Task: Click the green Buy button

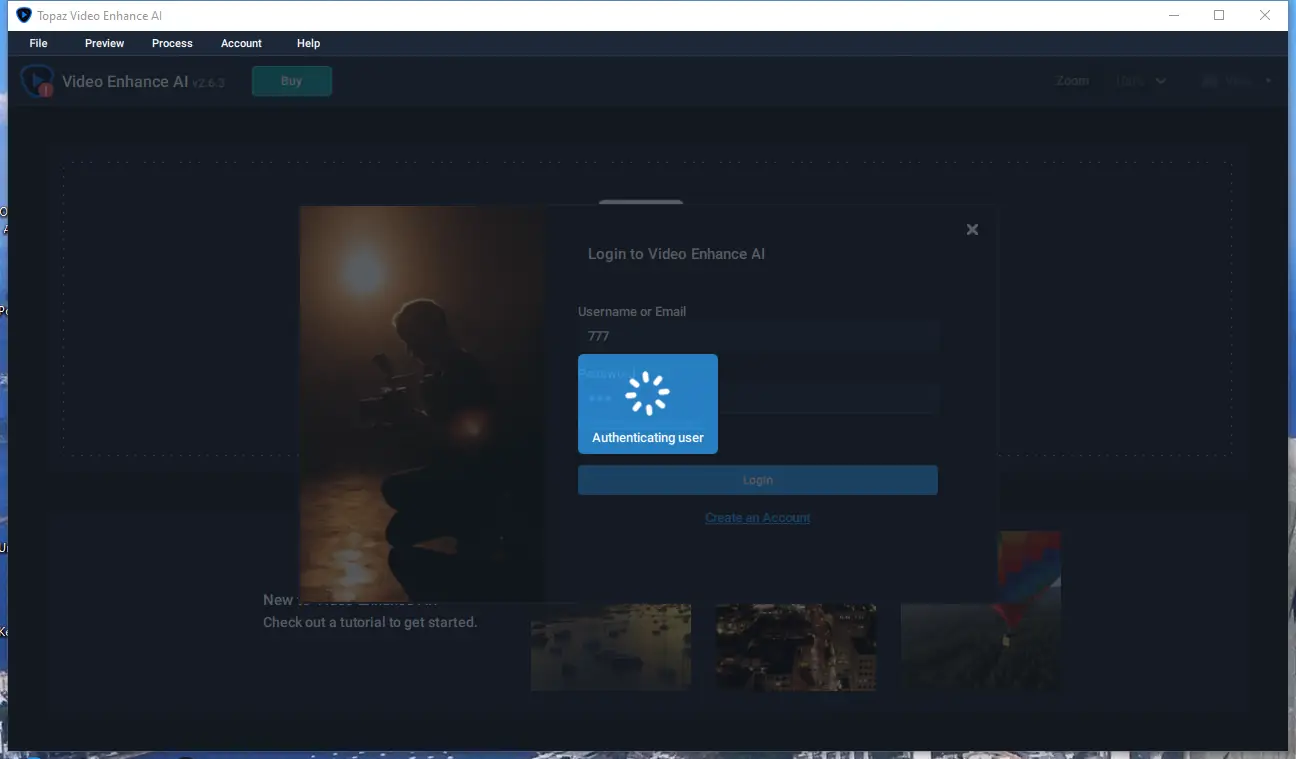Action: pyautogui.click(x=292, y=81)
